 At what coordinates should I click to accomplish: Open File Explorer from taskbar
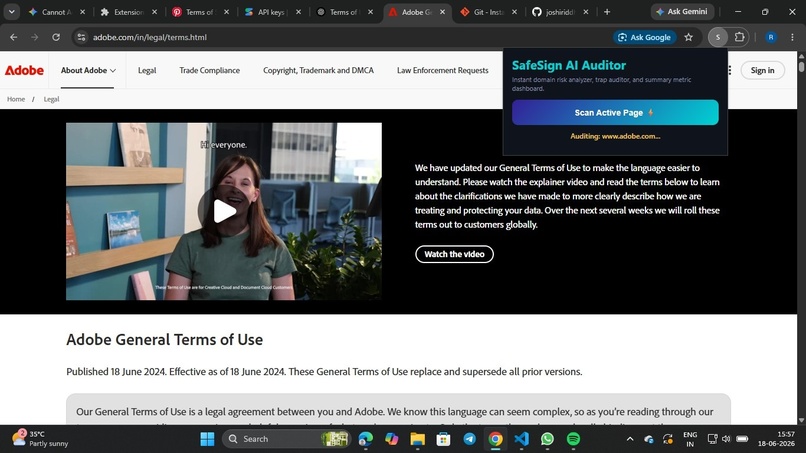(417, 439)
